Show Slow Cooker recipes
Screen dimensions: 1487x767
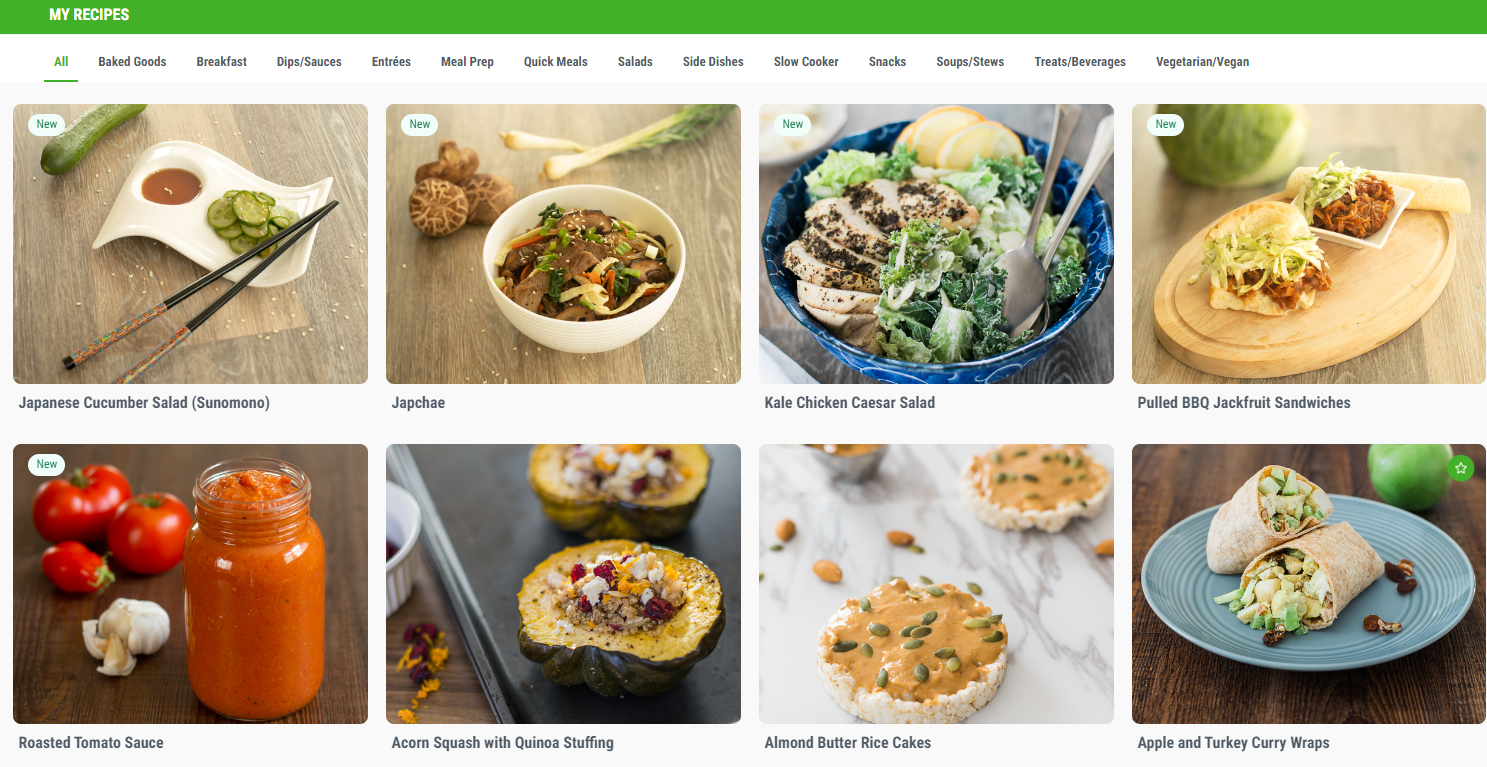click(x=806, y=62)
